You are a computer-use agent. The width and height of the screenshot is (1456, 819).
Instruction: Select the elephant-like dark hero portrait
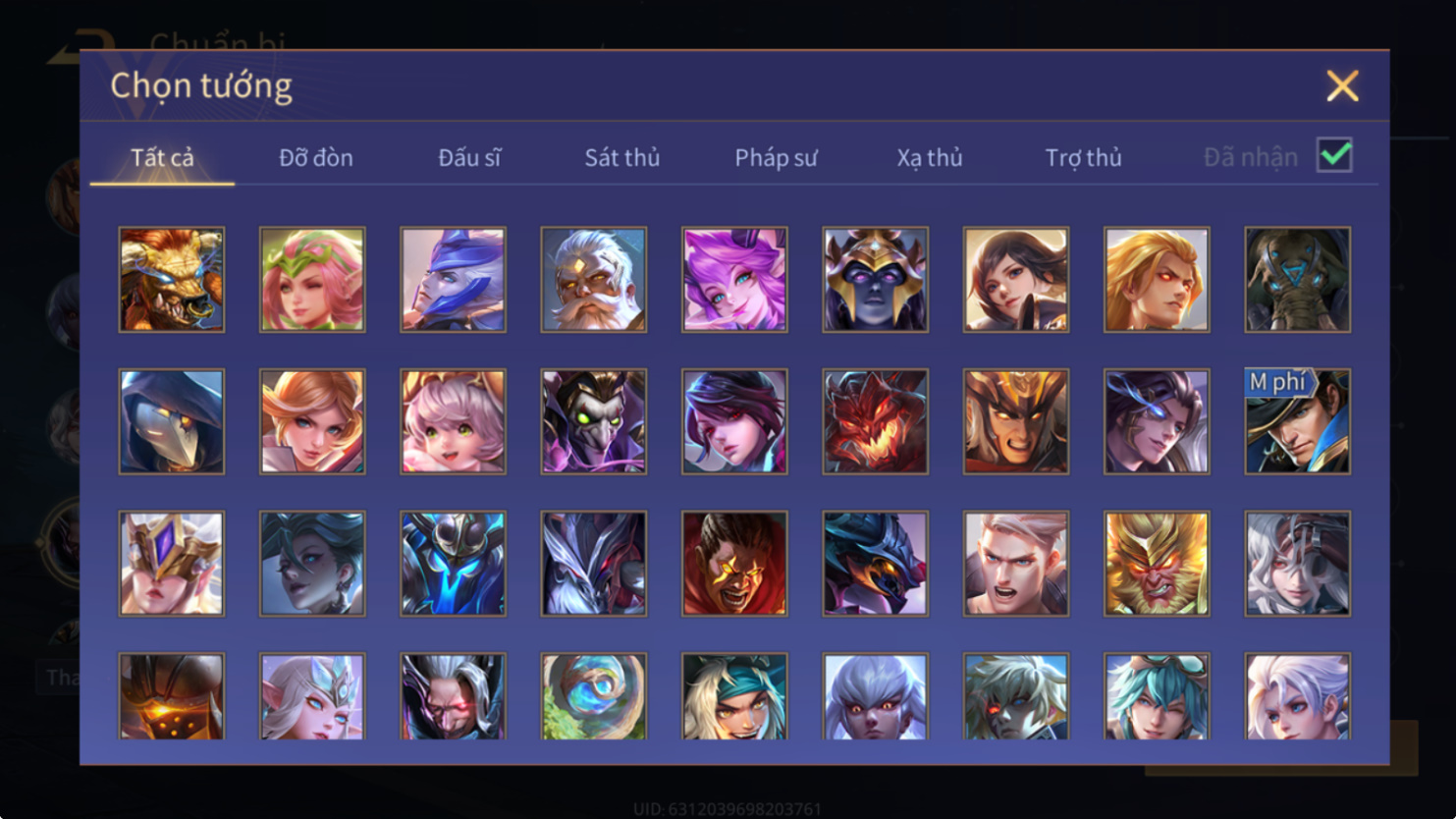[x=1298, y=280]
